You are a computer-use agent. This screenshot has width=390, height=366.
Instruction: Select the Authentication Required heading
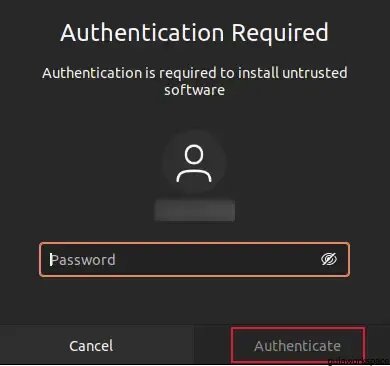(x=194, y=33)
